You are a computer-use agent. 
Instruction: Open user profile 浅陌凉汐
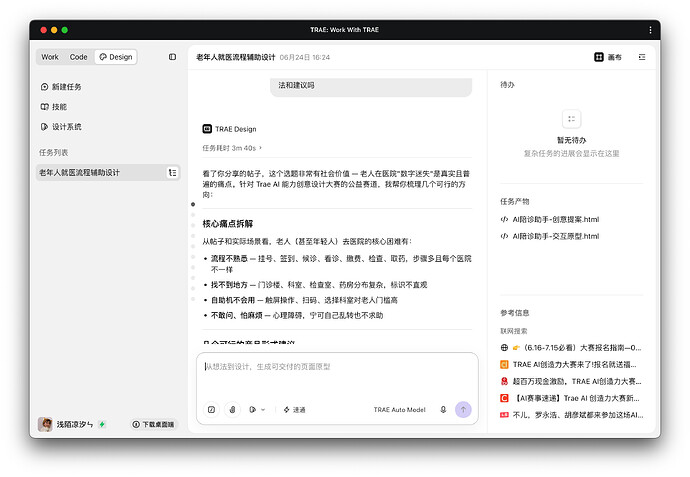pyautogui.click(x=66, y=424)
